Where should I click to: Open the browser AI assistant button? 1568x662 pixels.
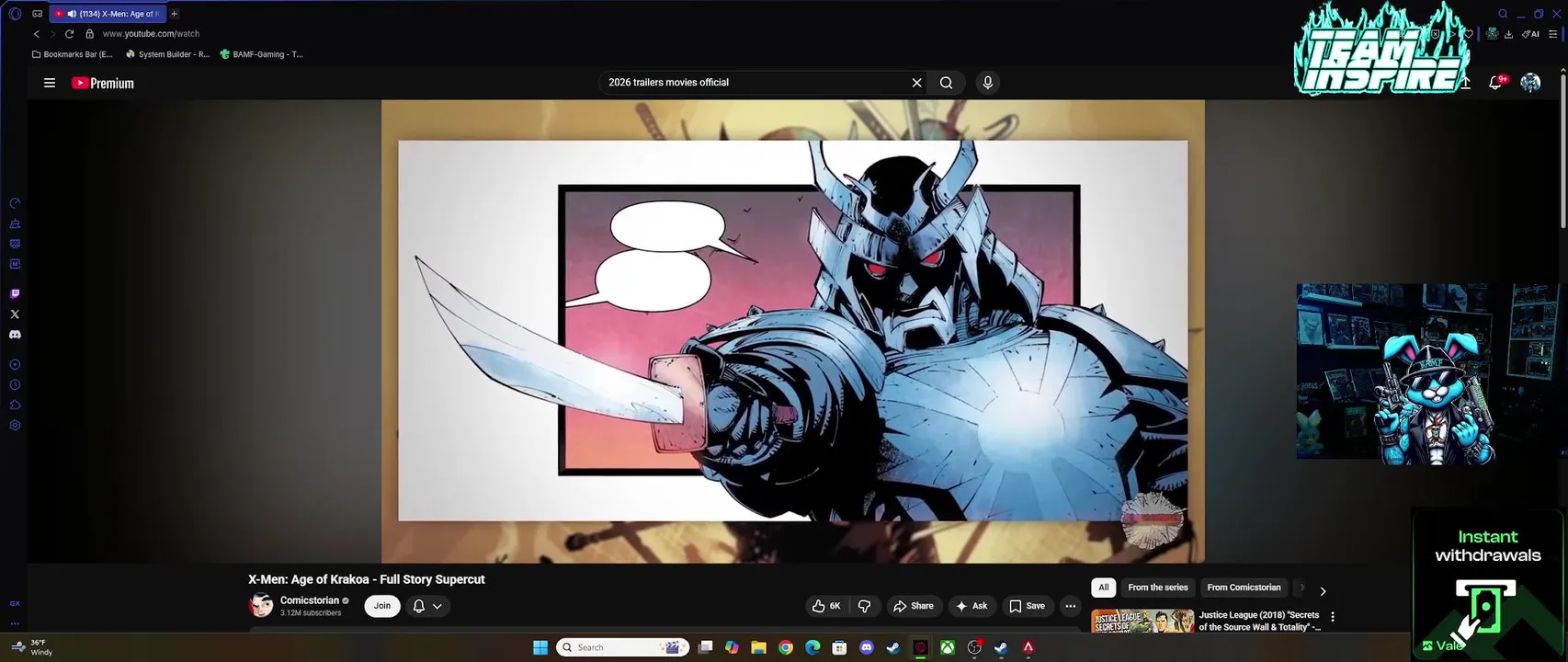pos(1530,34)
